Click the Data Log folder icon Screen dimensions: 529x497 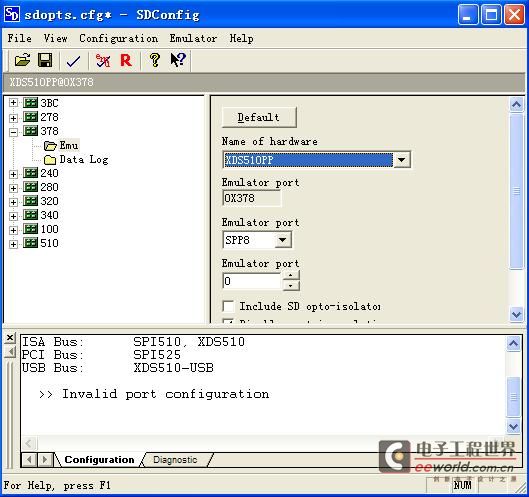click(50, 160)
